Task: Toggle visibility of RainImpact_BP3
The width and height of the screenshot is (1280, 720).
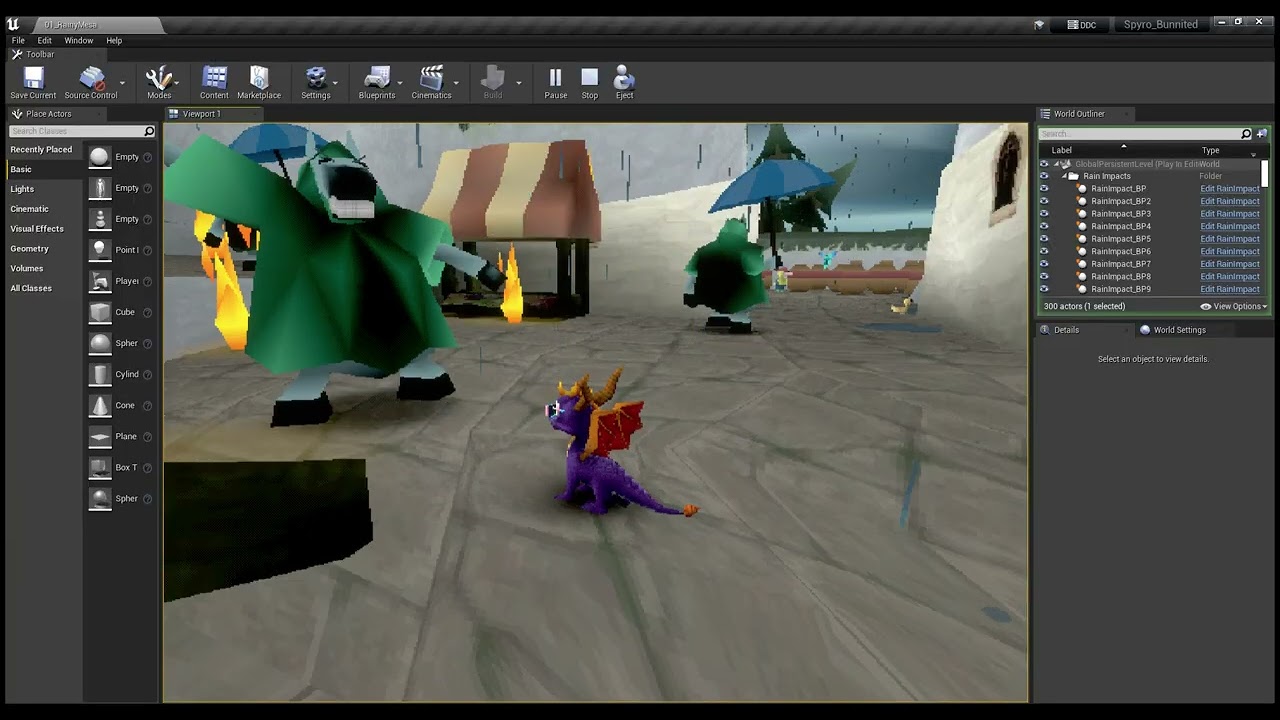Action: (x=1044, y=214)
